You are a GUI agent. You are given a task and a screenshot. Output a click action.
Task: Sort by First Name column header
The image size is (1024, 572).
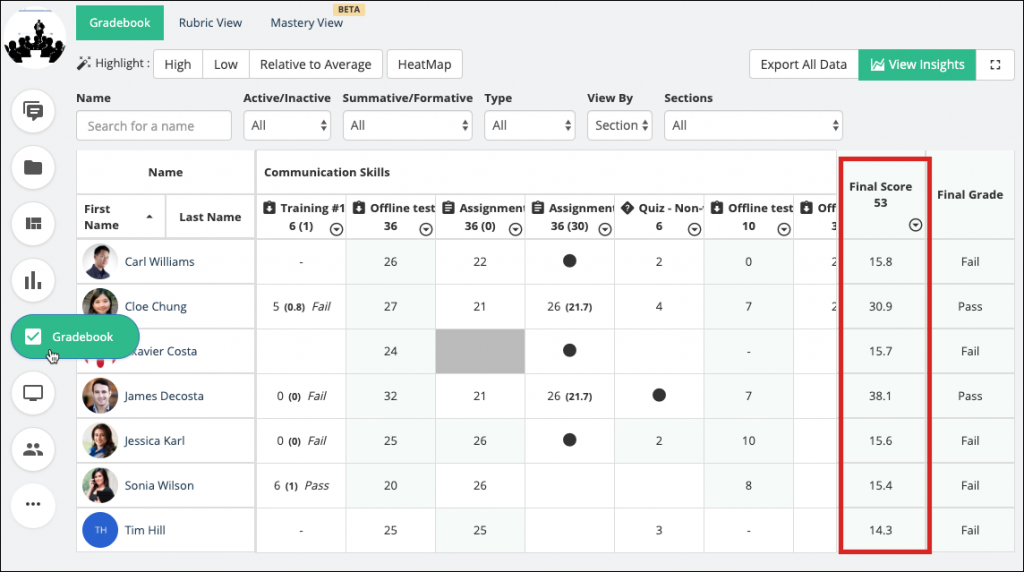pyautogui.click(x=121, y=217)
